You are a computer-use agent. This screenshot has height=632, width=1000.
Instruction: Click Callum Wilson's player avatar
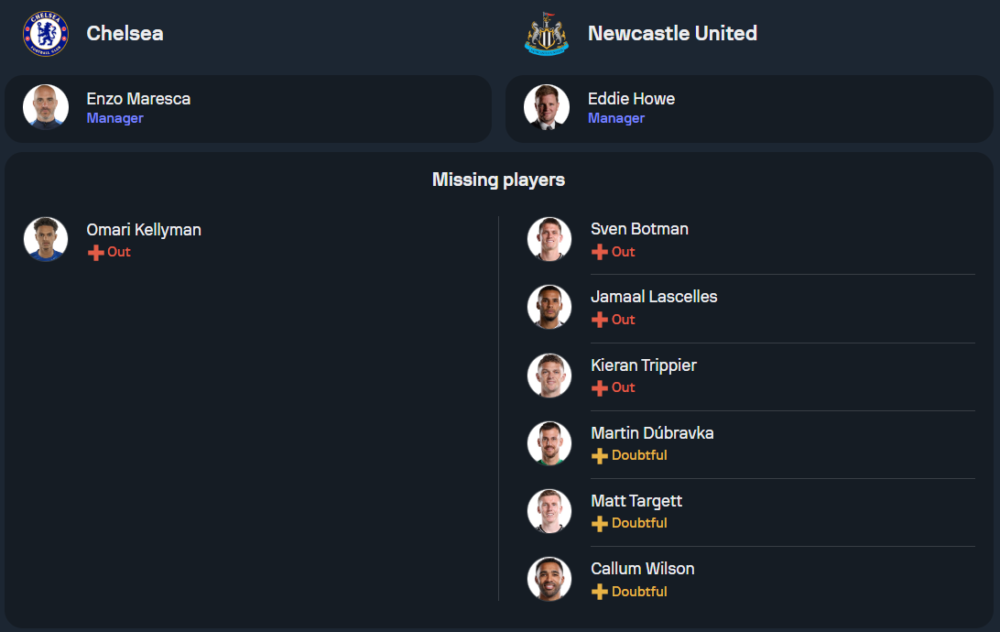click(549, 579)
